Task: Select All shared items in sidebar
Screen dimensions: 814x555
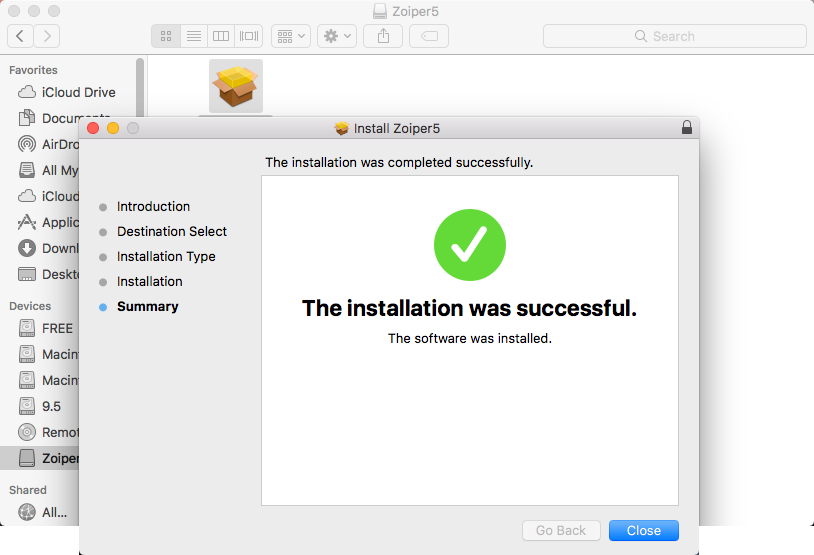Action: [x=54, y=512]
